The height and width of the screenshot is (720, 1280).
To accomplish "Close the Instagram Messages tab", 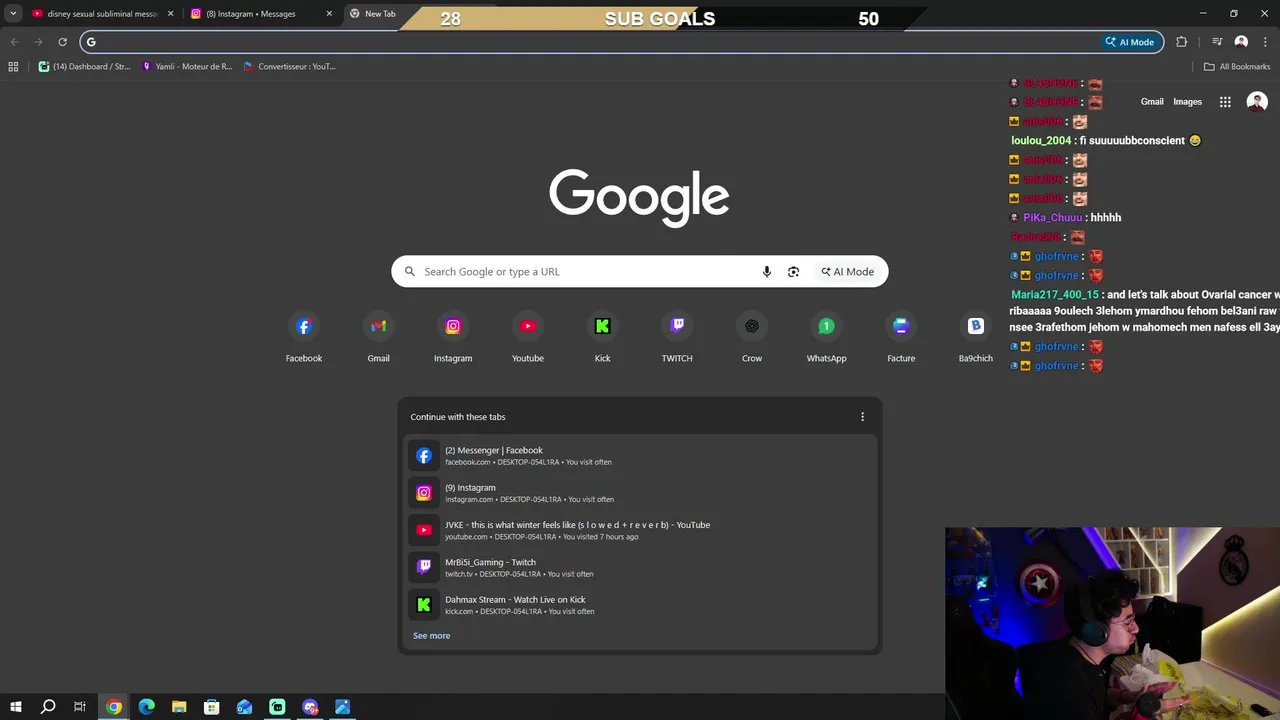I will click(x=329, y=14).
